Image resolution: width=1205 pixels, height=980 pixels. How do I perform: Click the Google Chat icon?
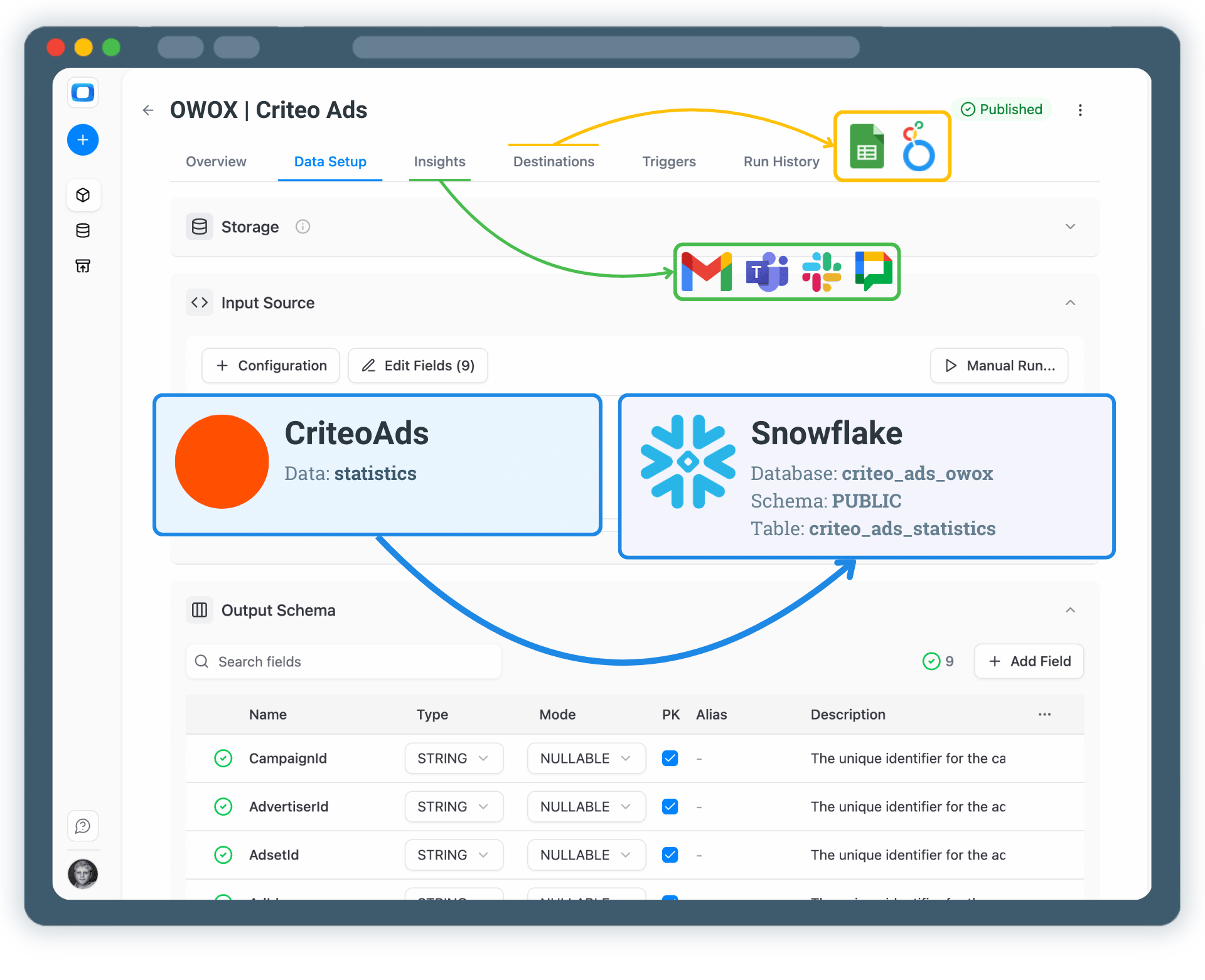874,272
